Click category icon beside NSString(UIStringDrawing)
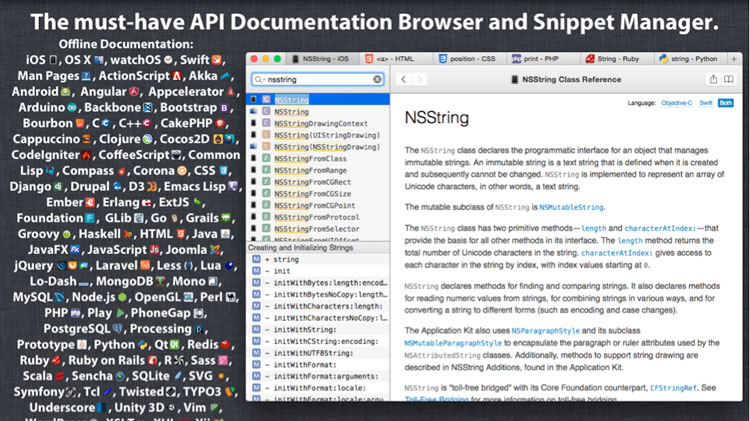 pos(266,135)
